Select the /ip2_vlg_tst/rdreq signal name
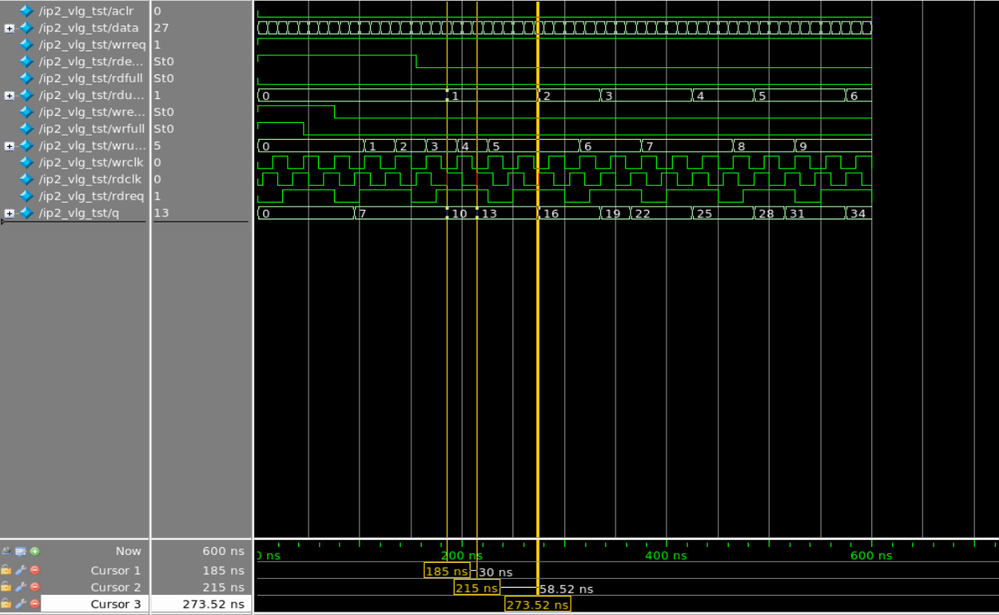 pos(91,196)
